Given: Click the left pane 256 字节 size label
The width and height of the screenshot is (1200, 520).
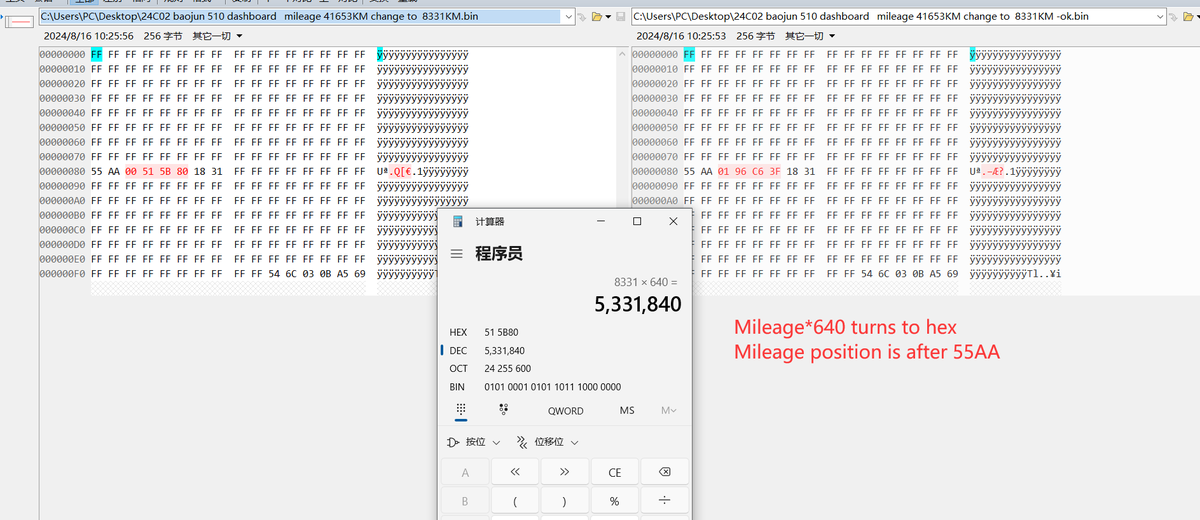Looking at the screenshot, I should pyautogui.click(x=161, y=36).
